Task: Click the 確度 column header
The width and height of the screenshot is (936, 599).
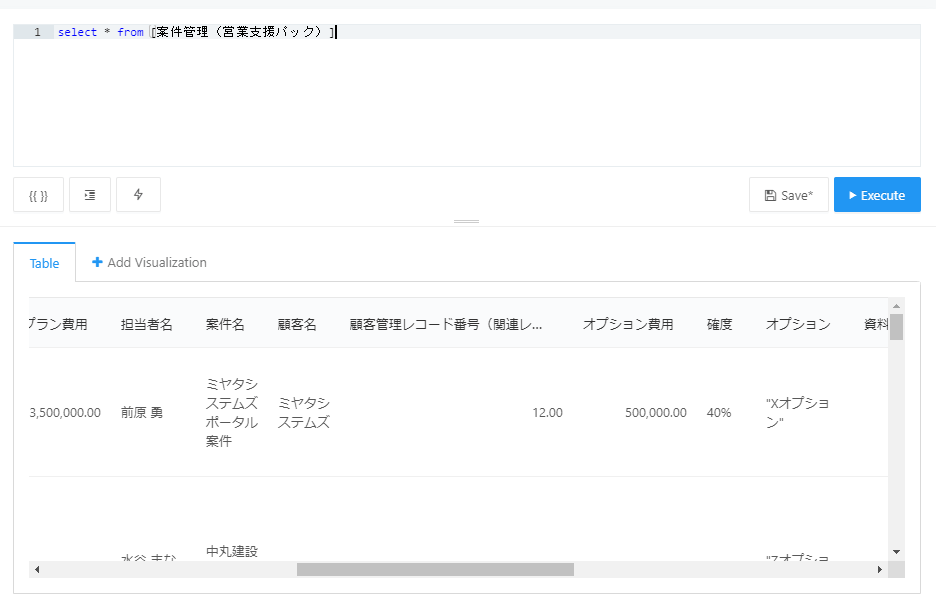Action: pos(719,324)
